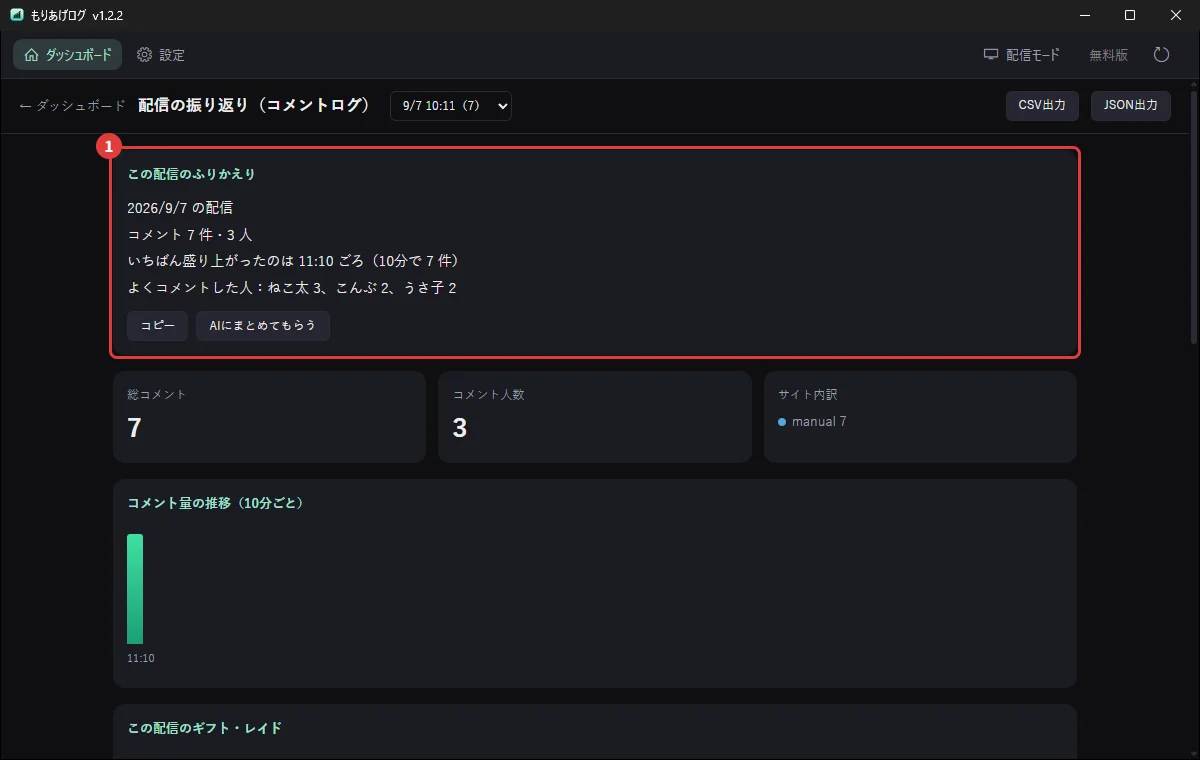Open the 設定 tab
Viewport: 1200px width, 760px height.
coord(161,55)
